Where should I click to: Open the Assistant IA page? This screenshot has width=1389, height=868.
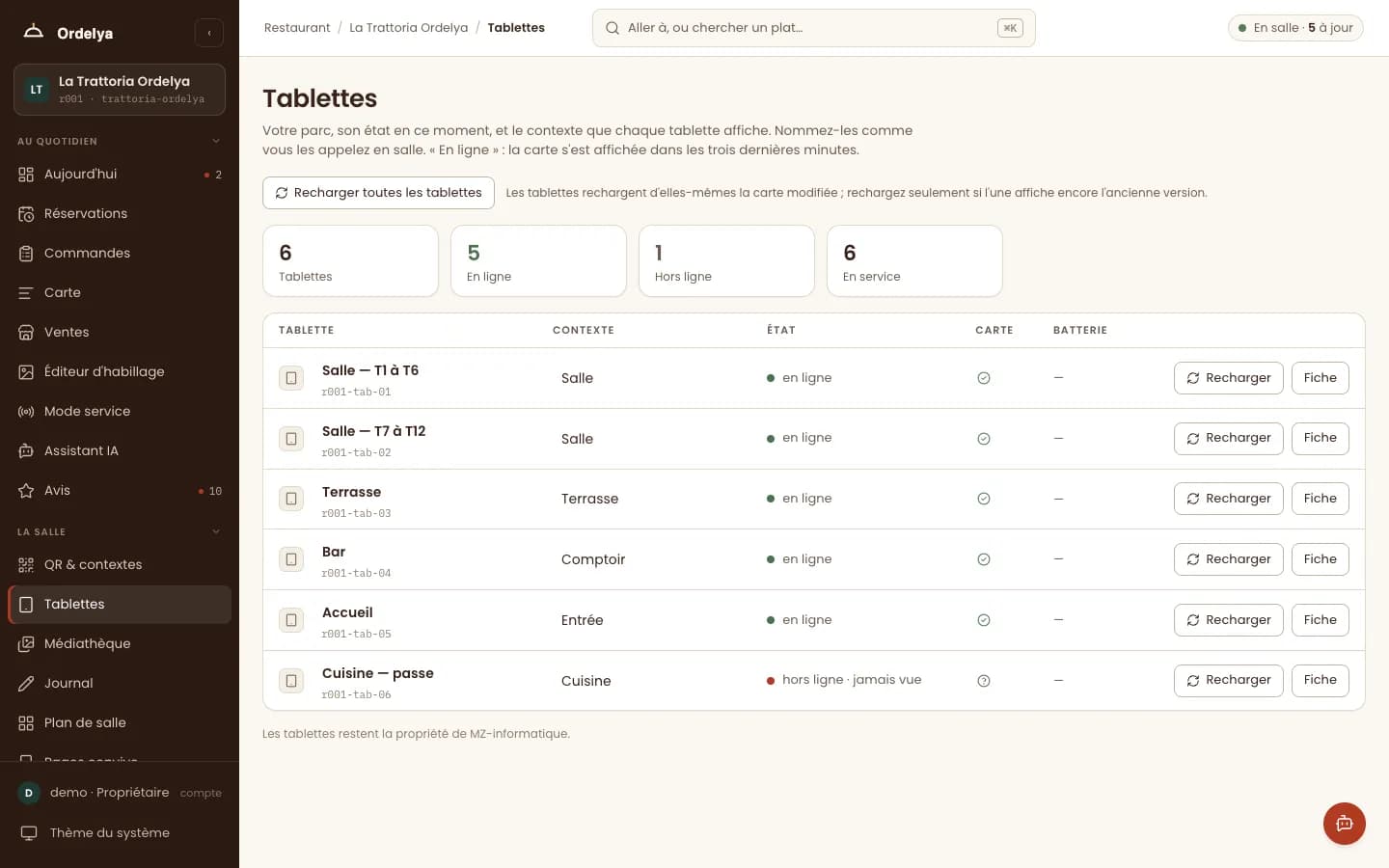point(120,451)
